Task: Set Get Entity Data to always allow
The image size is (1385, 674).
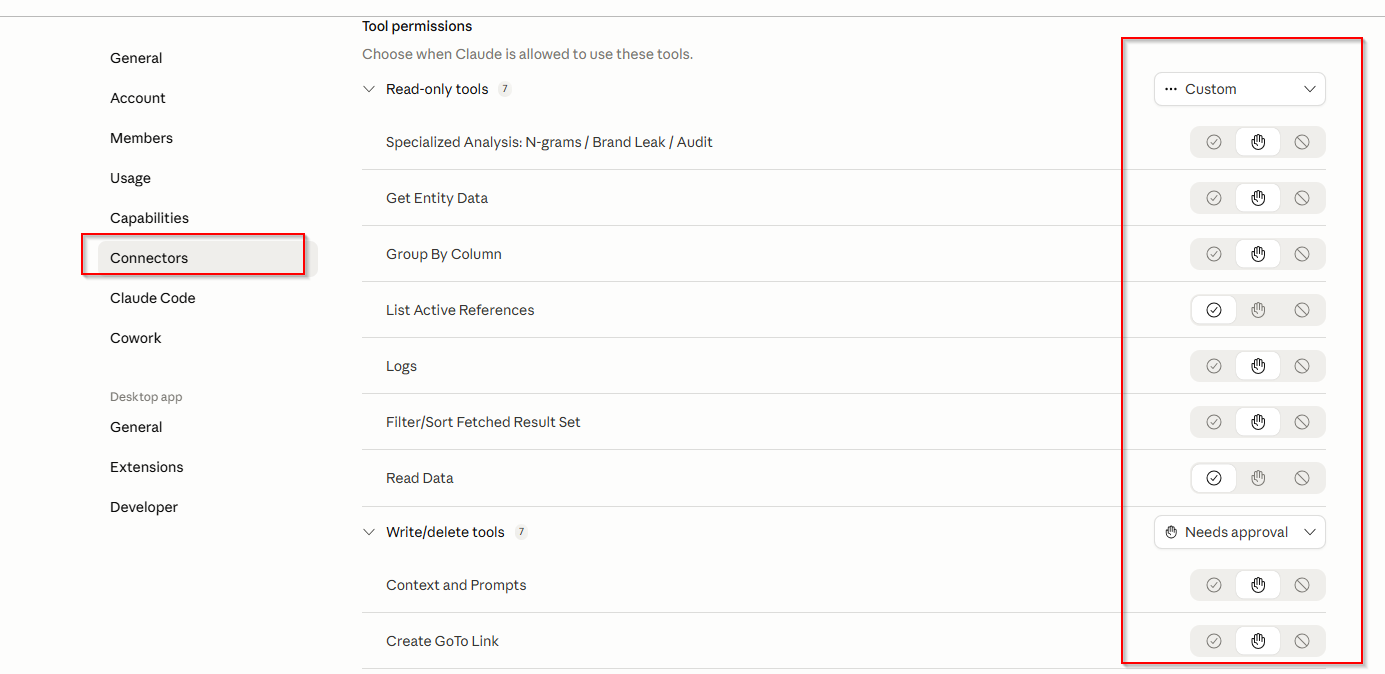Action: click(1213, 198)
